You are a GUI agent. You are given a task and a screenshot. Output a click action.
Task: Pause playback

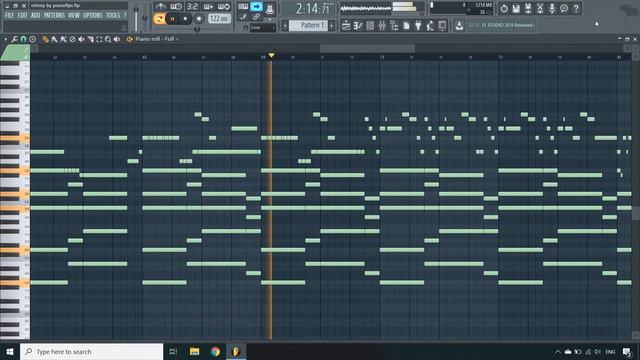tap(172, 19)
